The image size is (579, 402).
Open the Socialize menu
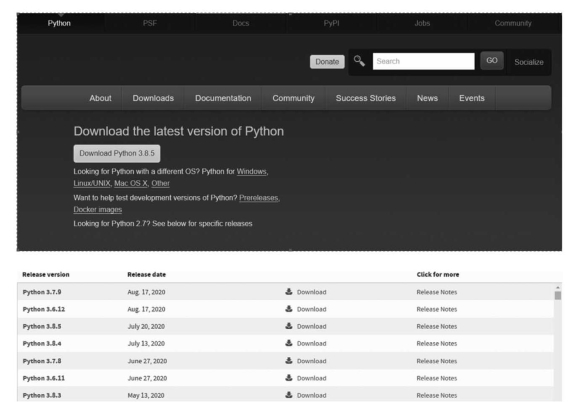[529, 62]
